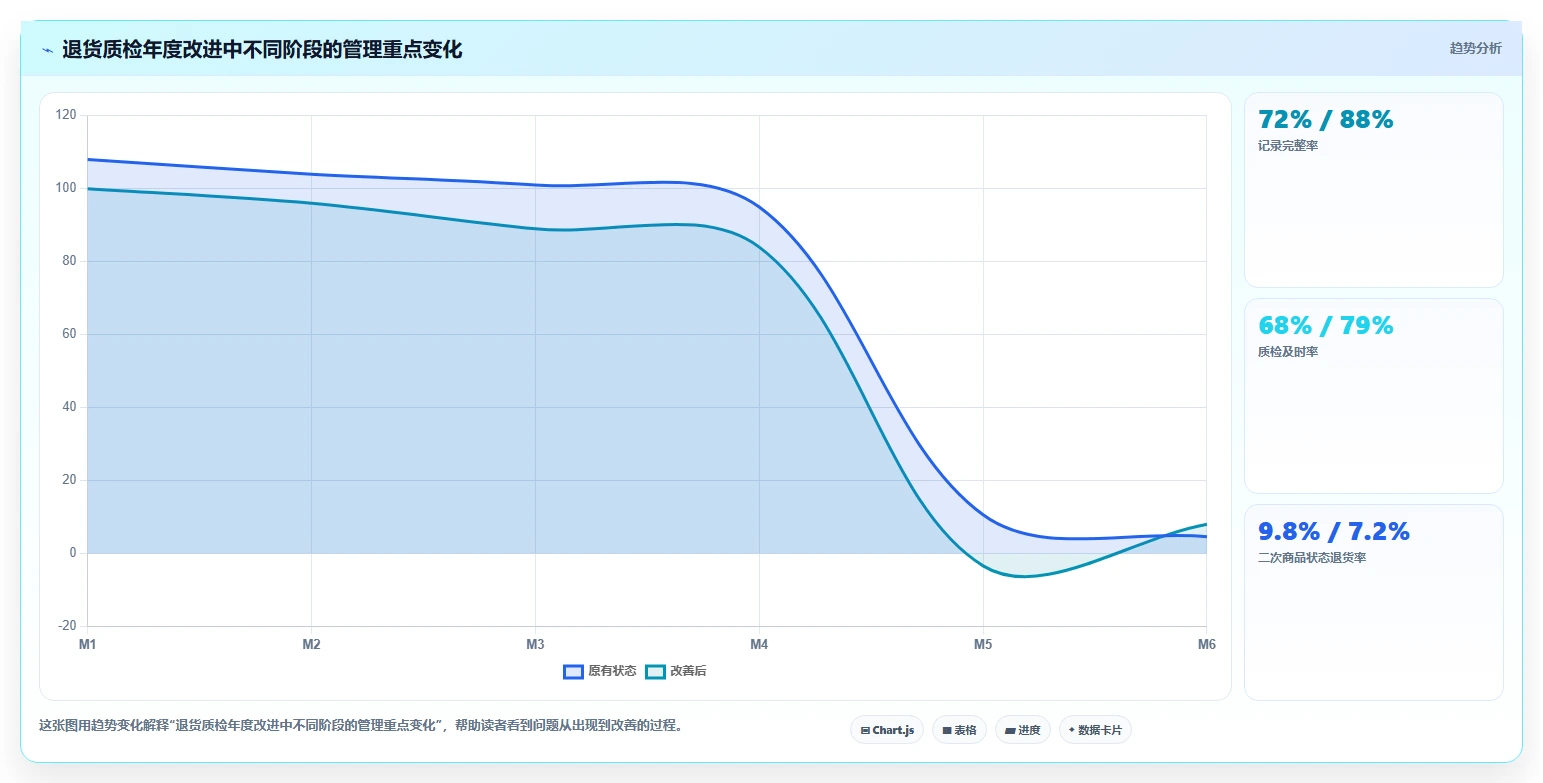Click the 进度 tag chip
Screen dimensions: 1543x783
(1023, 730)
